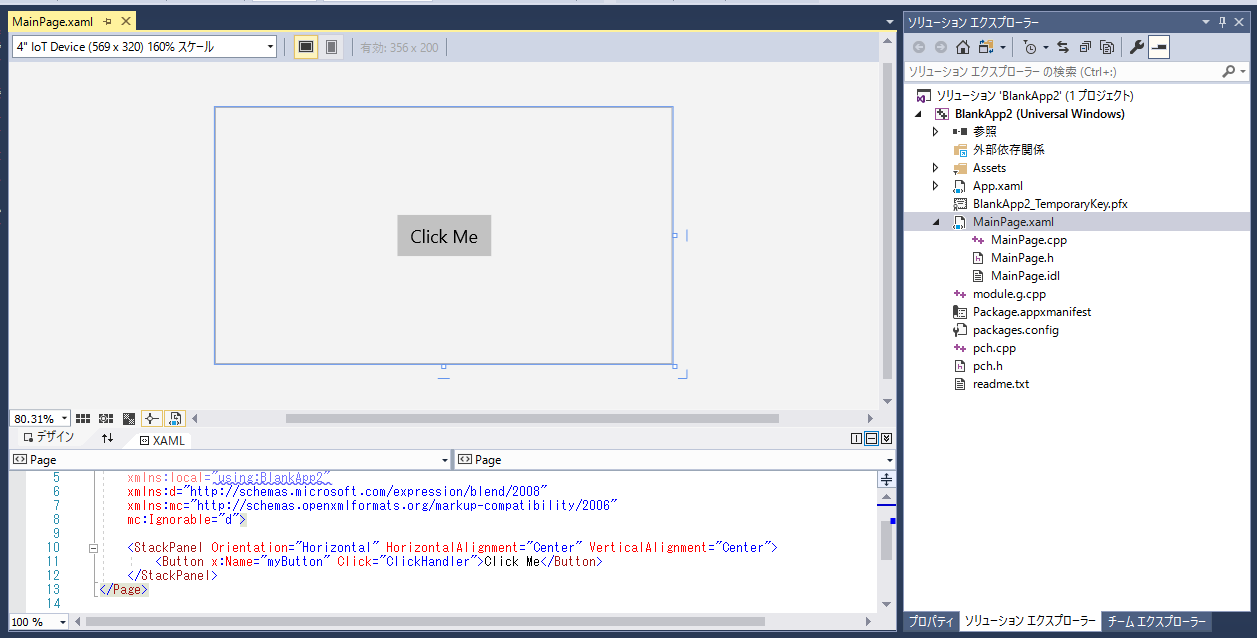This screenshot has width=1257, height=638.
Task: Open the IoT Device scale dropdown
Action: [x=268, y=46]
